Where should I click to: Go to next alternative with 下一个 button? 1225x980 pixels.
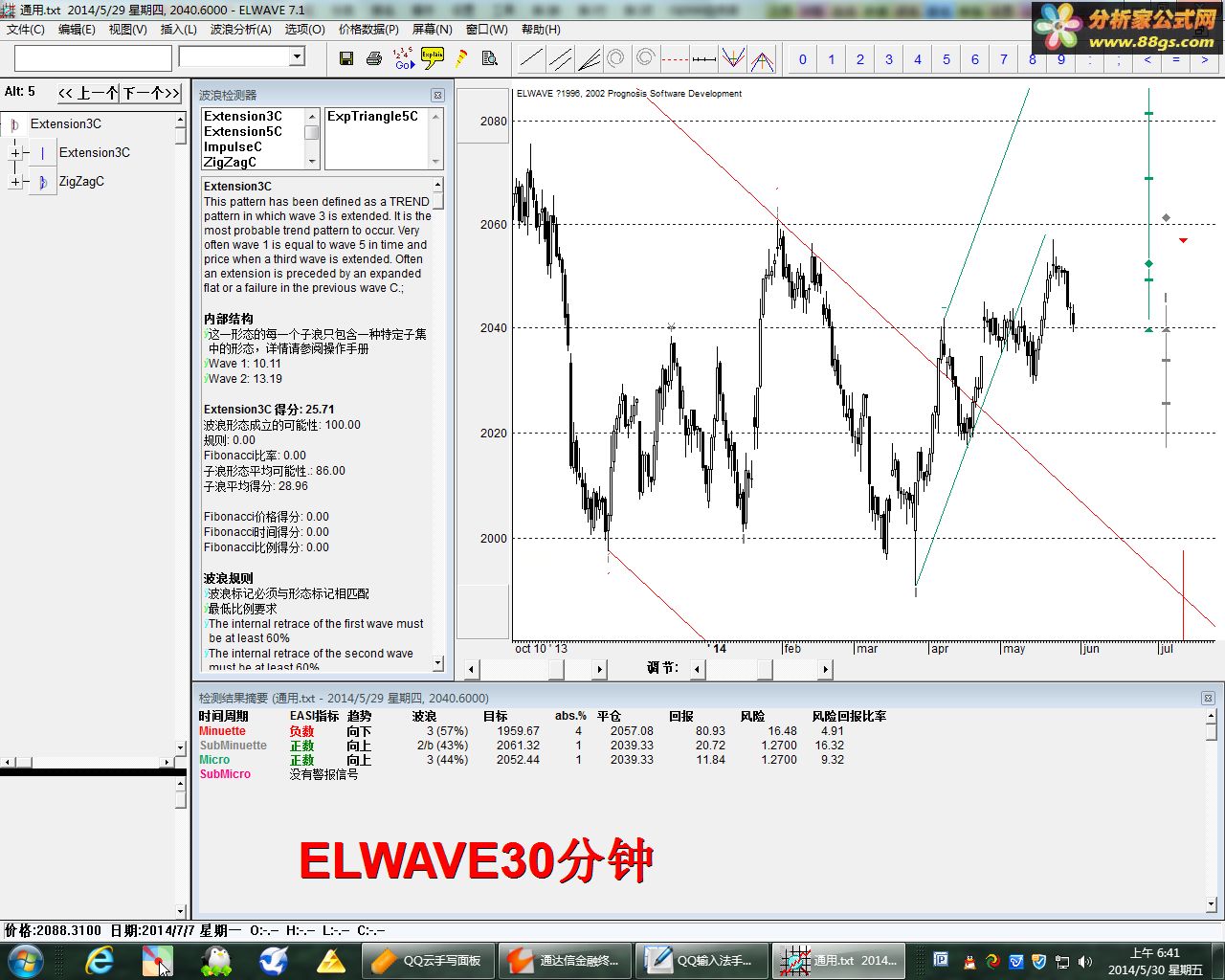pos(151,93)
